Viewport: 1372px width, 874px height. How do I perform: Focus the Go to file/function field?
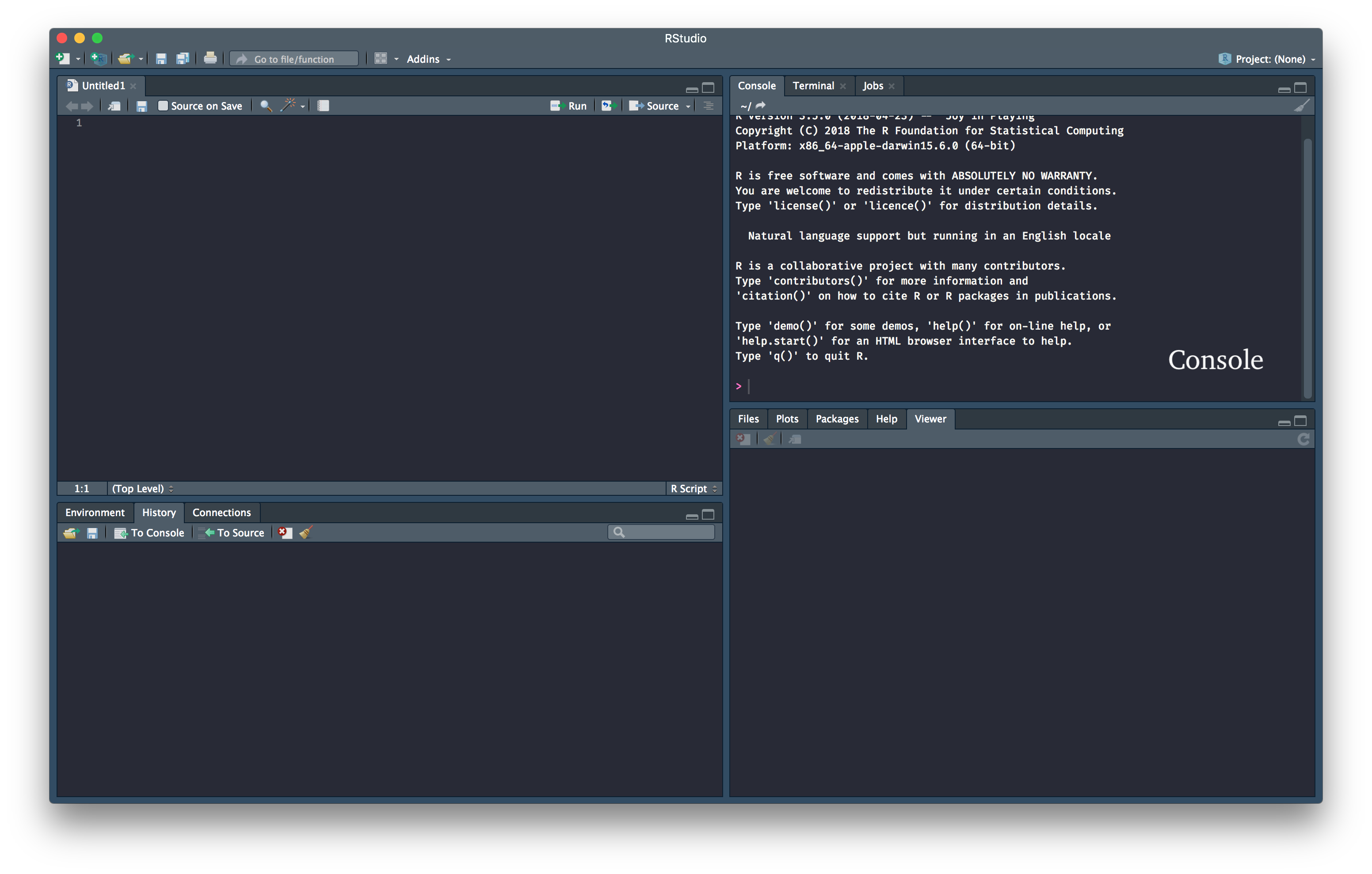(294, 59)
